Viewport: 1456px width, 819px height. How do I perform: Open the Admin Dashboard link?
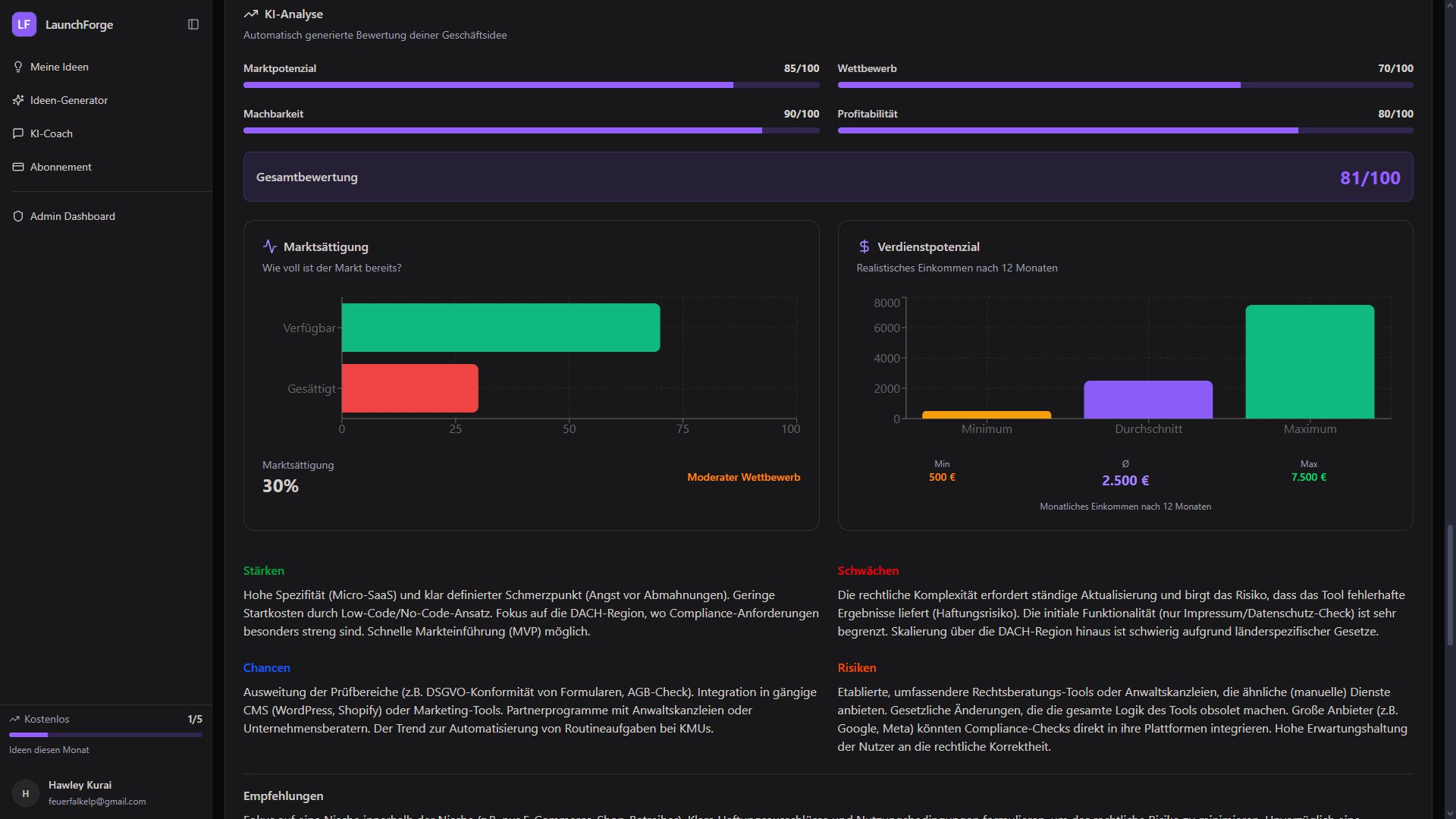pos(73,216)
